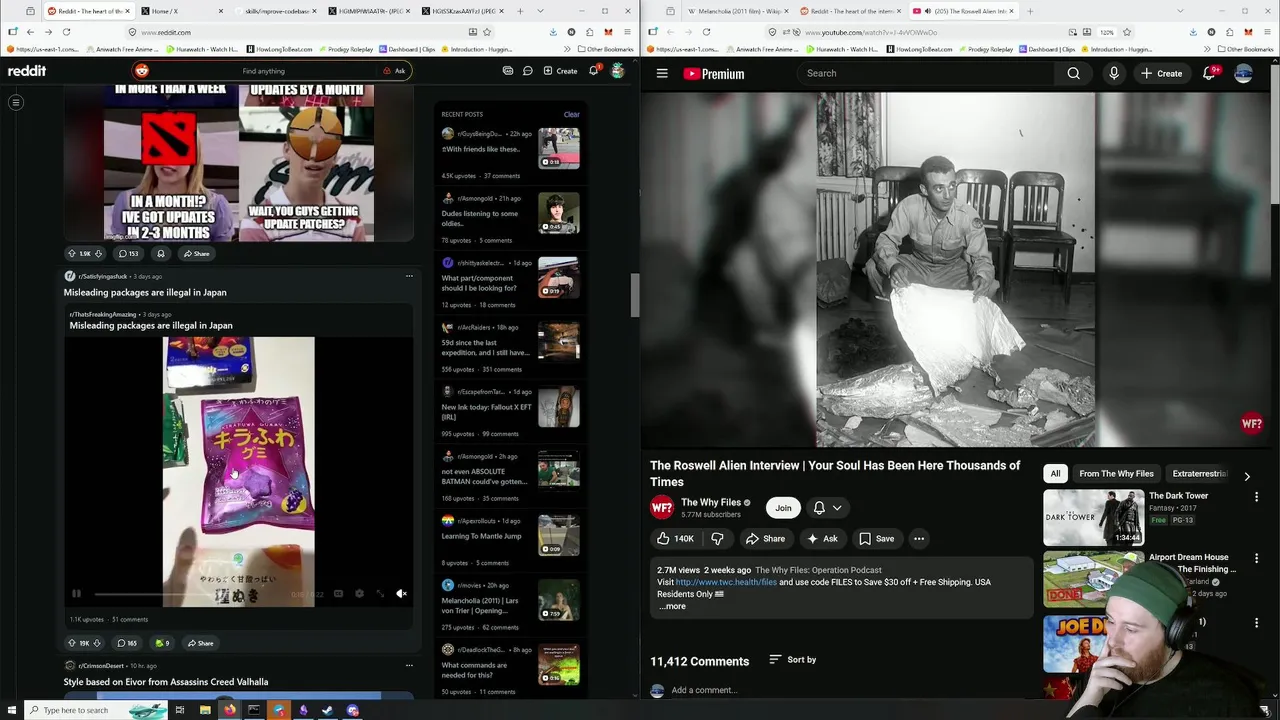
Task: Click the Reddit logo in the header
Action: point(27,71)
